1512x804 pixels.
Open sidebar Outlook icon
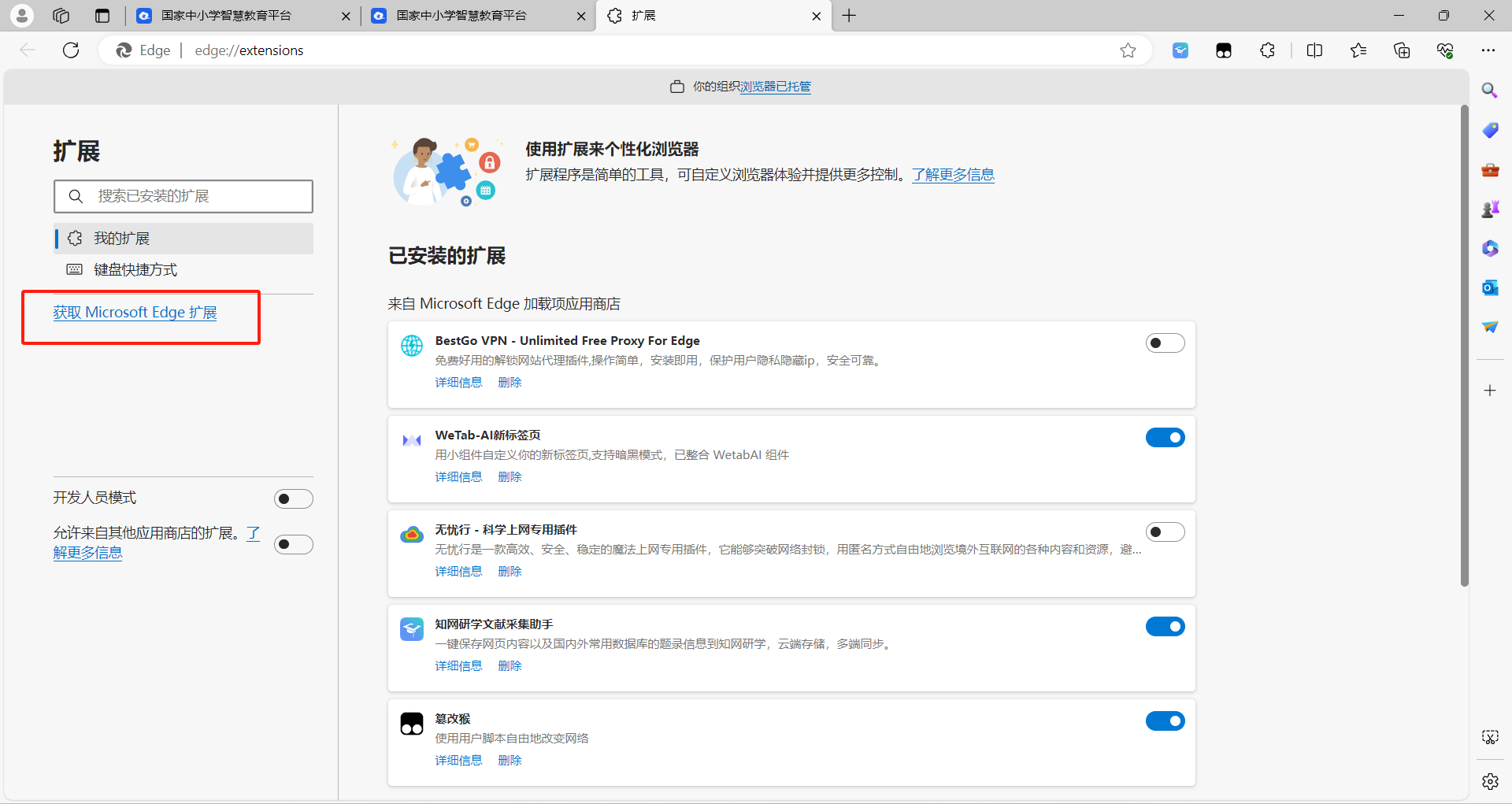pyautogui.click(x=1490, y=287)
